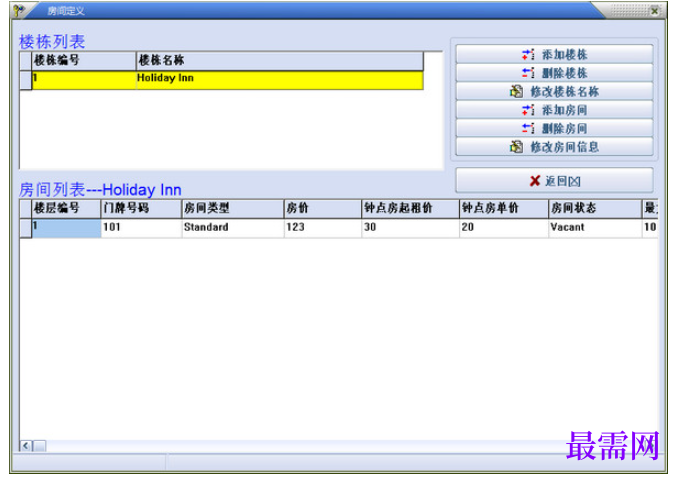
Task: Click the edit icon beside 修改房间信息
Action: click(516, 147)
